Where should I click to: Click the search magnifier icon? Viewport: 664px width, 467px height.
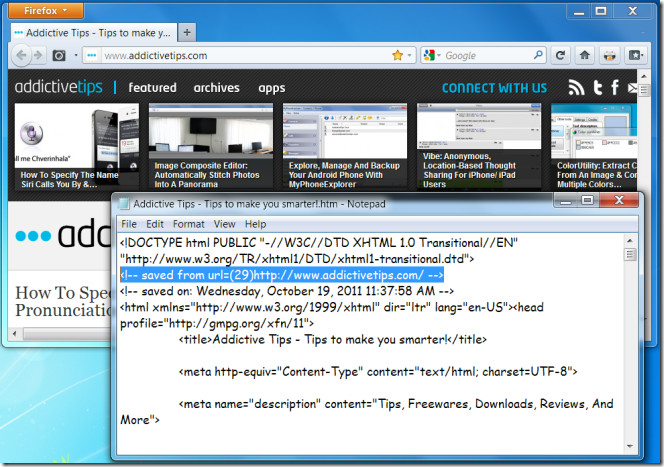(x=538, y=55)
